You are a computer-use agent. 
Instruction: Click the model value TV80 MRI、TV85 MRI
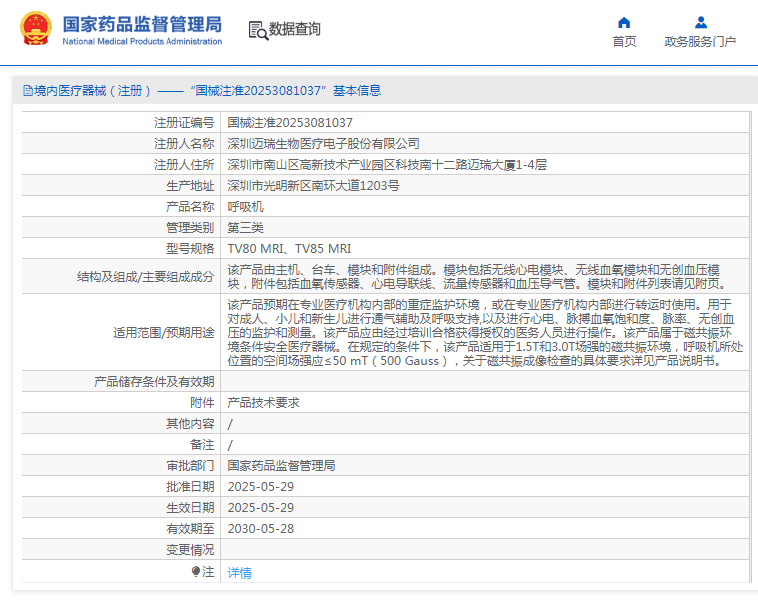(289, 248)
